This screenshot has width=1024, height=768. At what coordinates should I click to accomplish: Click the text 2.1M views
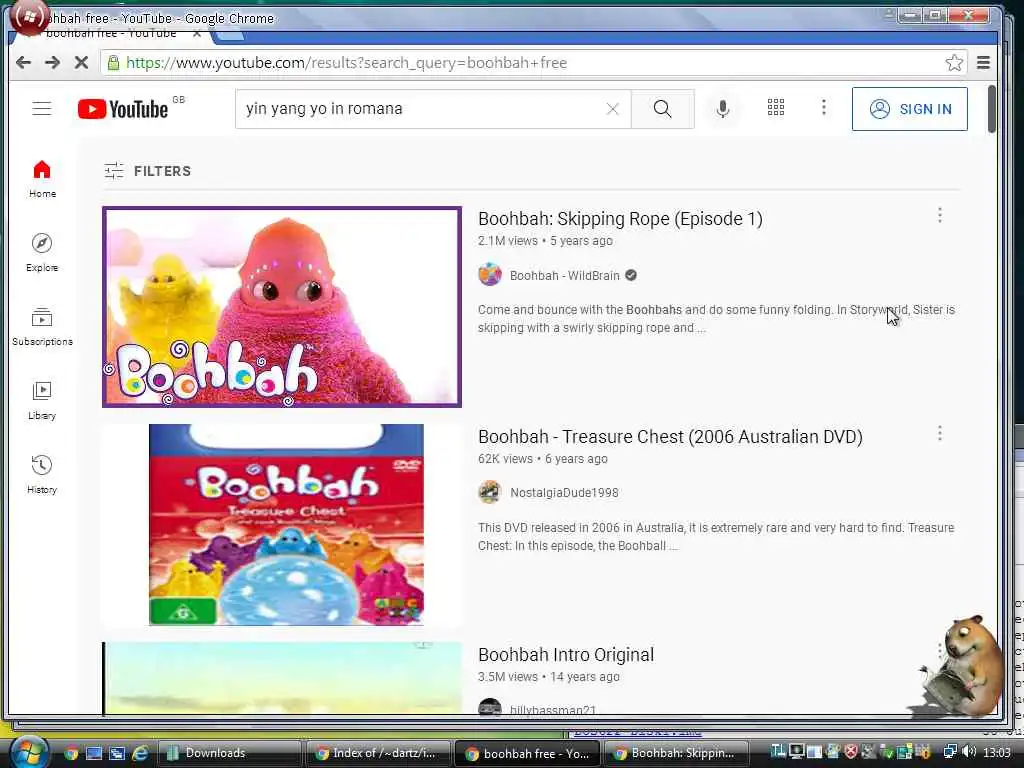[507, 241]
